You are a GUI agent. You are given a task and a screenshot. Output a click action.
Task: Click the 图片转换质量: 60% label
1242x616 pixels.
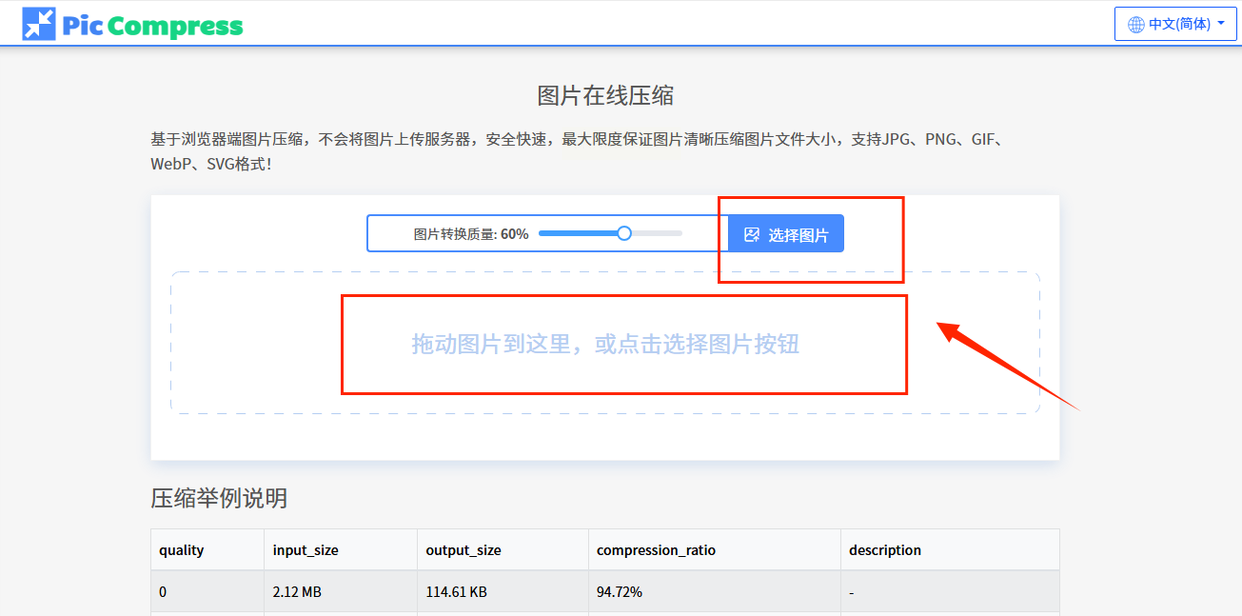pyautogui.click(x=471, y=234)
